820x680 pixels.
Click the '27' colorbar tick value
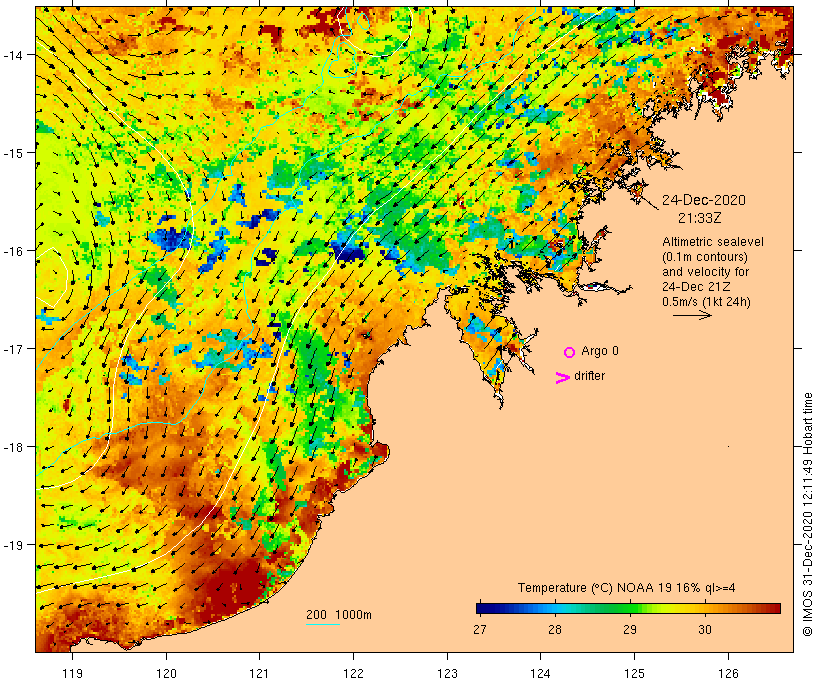480,630
